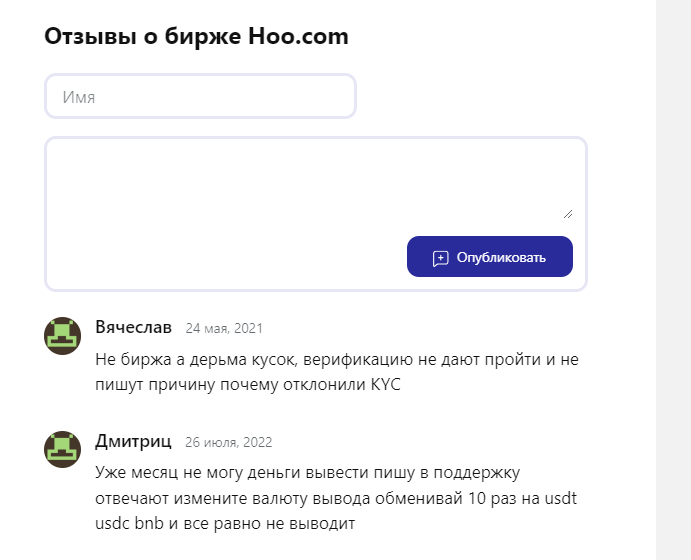Screen dimensions: 691x560
Task: Select the author name "Дмитриц"
Action: point(133,441)
